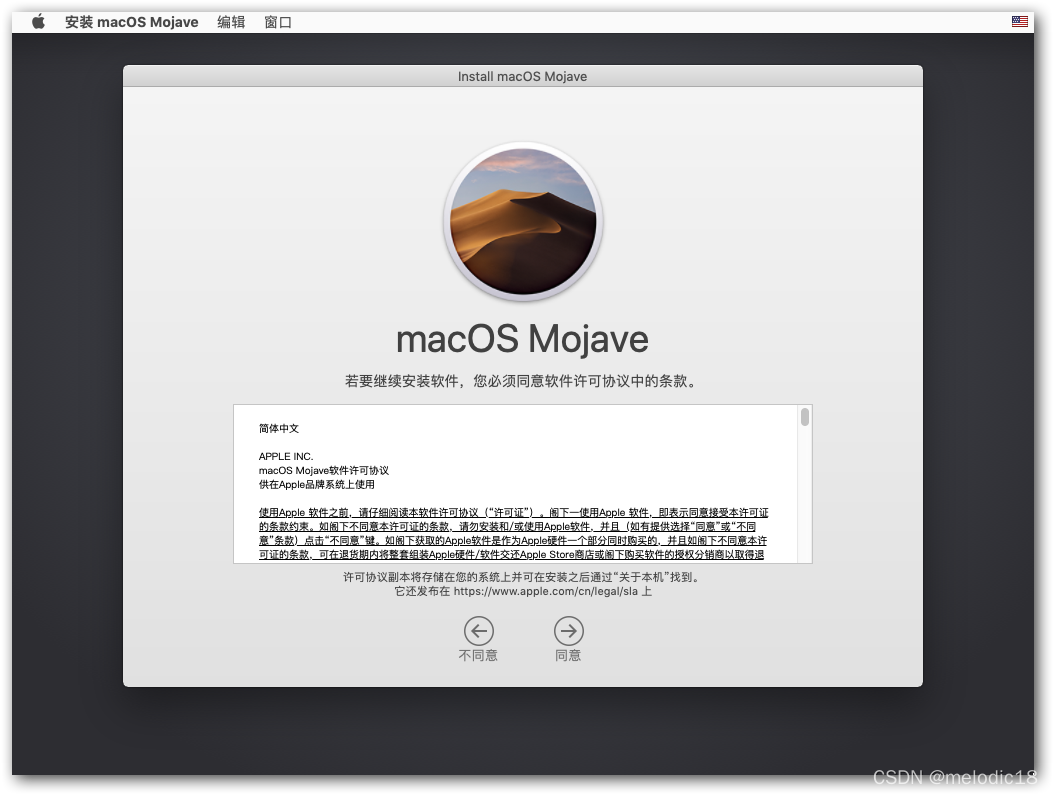The image size is (1054, 795).
Task: Click the 同意 right-arrow agree icon
Action: tap(569, 631)
